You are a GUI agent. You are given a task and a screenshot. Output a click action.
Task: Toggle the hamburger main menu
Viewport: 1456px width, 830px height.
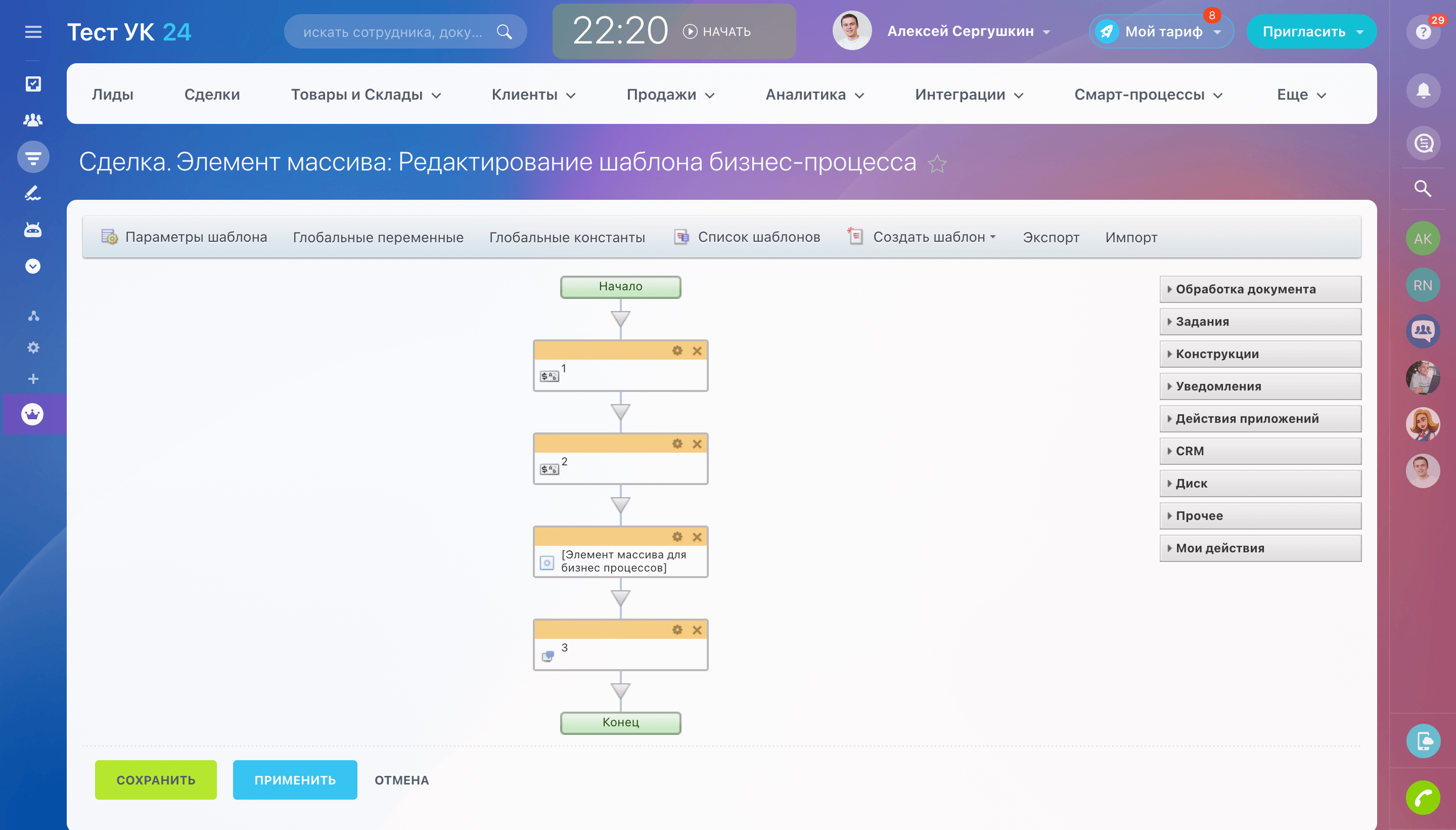(33, 32)
